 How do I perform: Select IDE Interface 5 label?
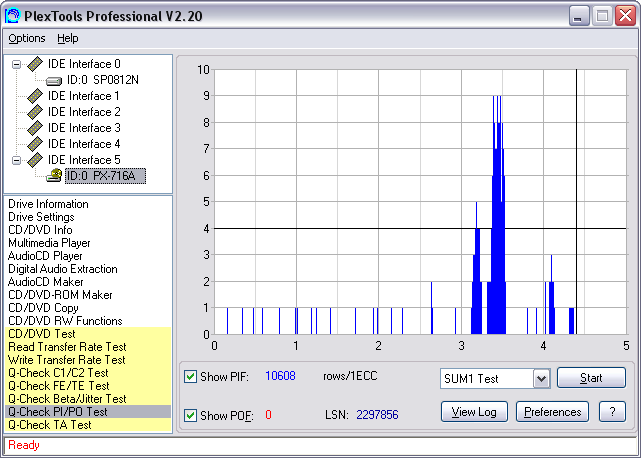(x=84, y=159)
